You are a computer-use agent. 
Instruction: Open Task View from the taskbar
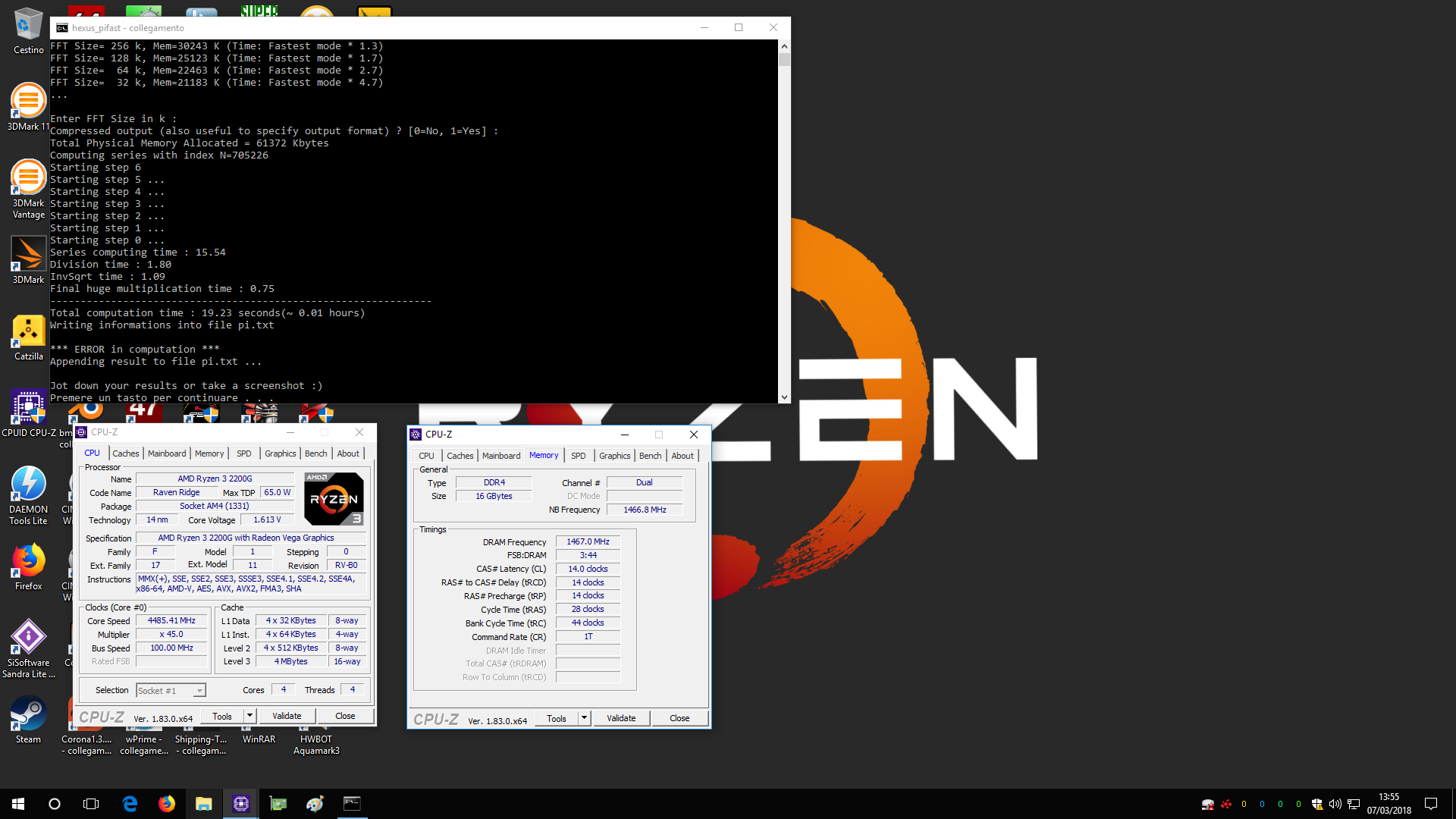click(91, 804)
